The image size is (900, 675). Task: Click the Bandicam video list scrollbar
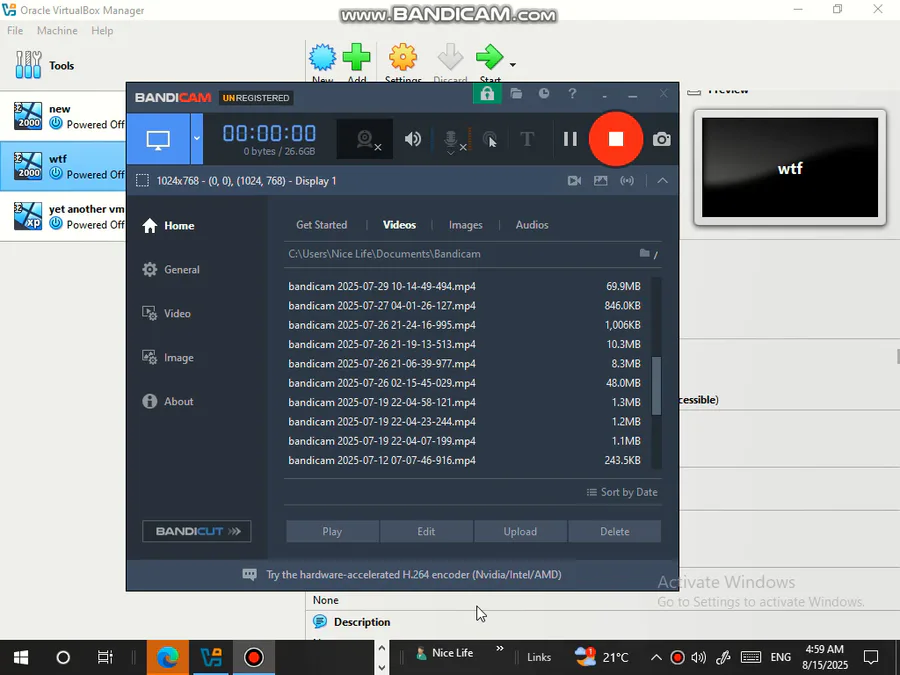pyautogui.click(x=656, y=386)
